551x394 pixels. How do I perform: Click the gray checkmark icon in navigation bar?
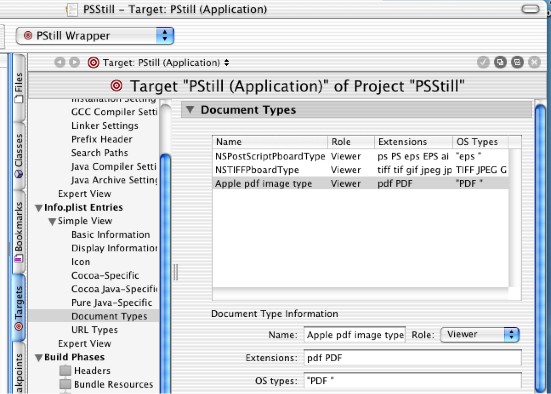(484, 62)
